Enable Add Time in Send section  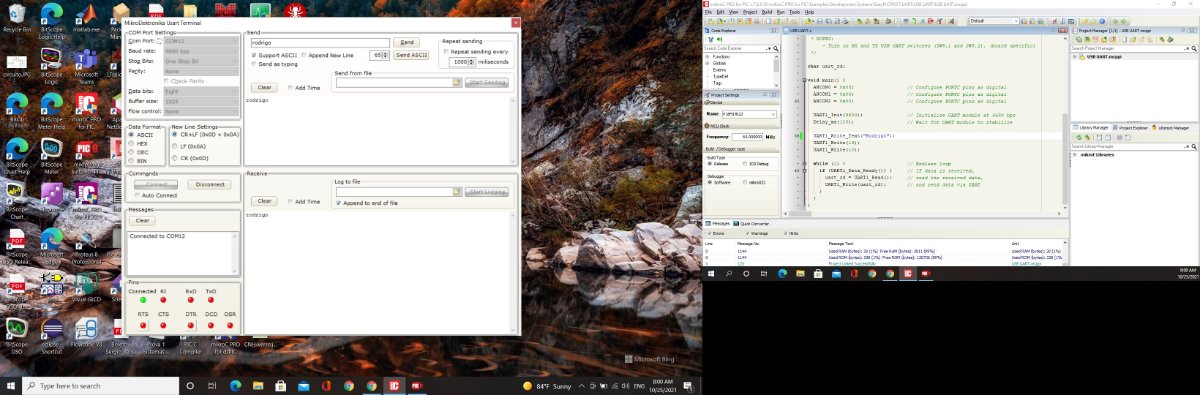[290, 88]
